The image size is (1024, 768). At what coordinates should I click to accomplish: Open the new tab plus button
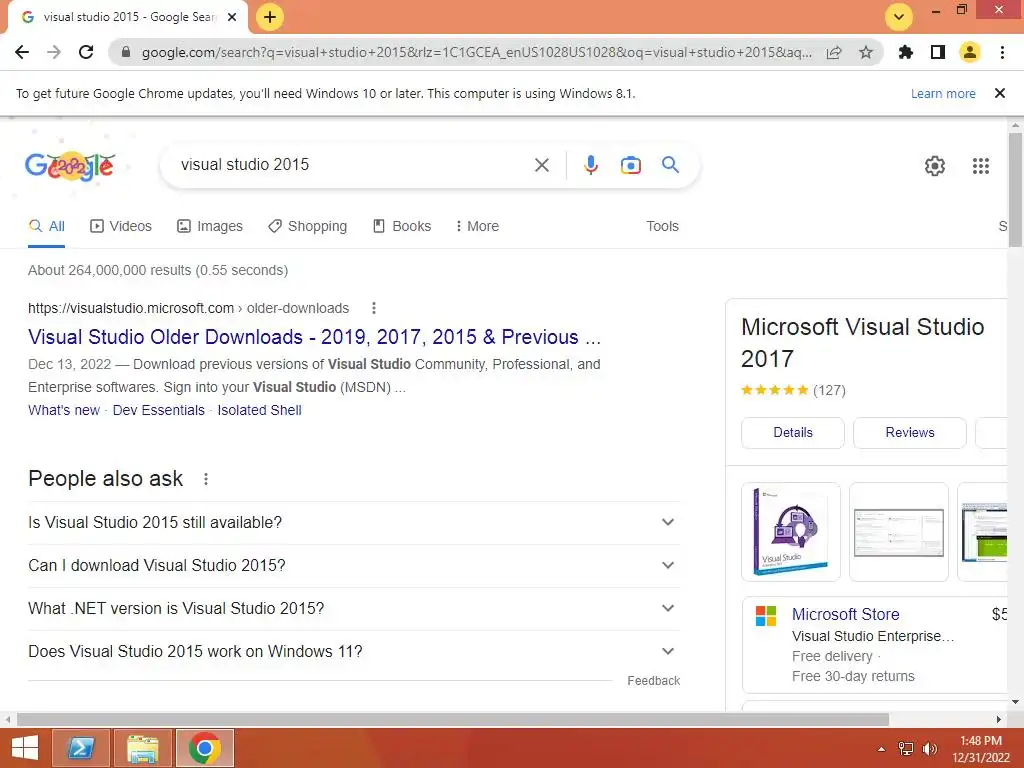pyautogui.click(x=270, y=17)
